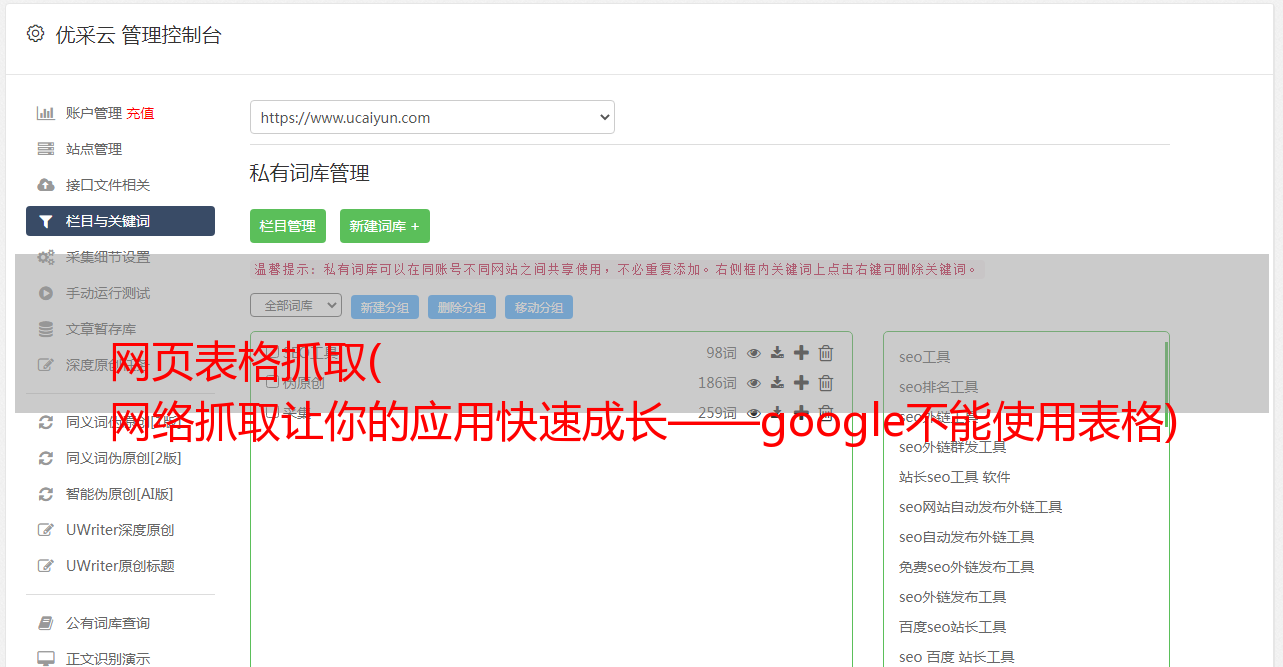Select keyword seo工具 in right list
Screen dimensions: 1283x667
click(924, 357)
